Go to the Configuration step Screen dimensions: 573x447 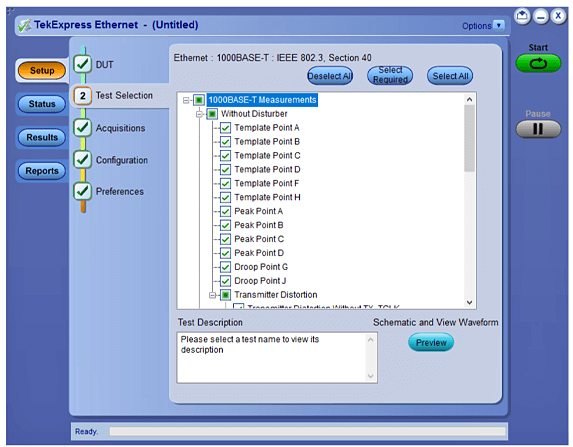122,160
